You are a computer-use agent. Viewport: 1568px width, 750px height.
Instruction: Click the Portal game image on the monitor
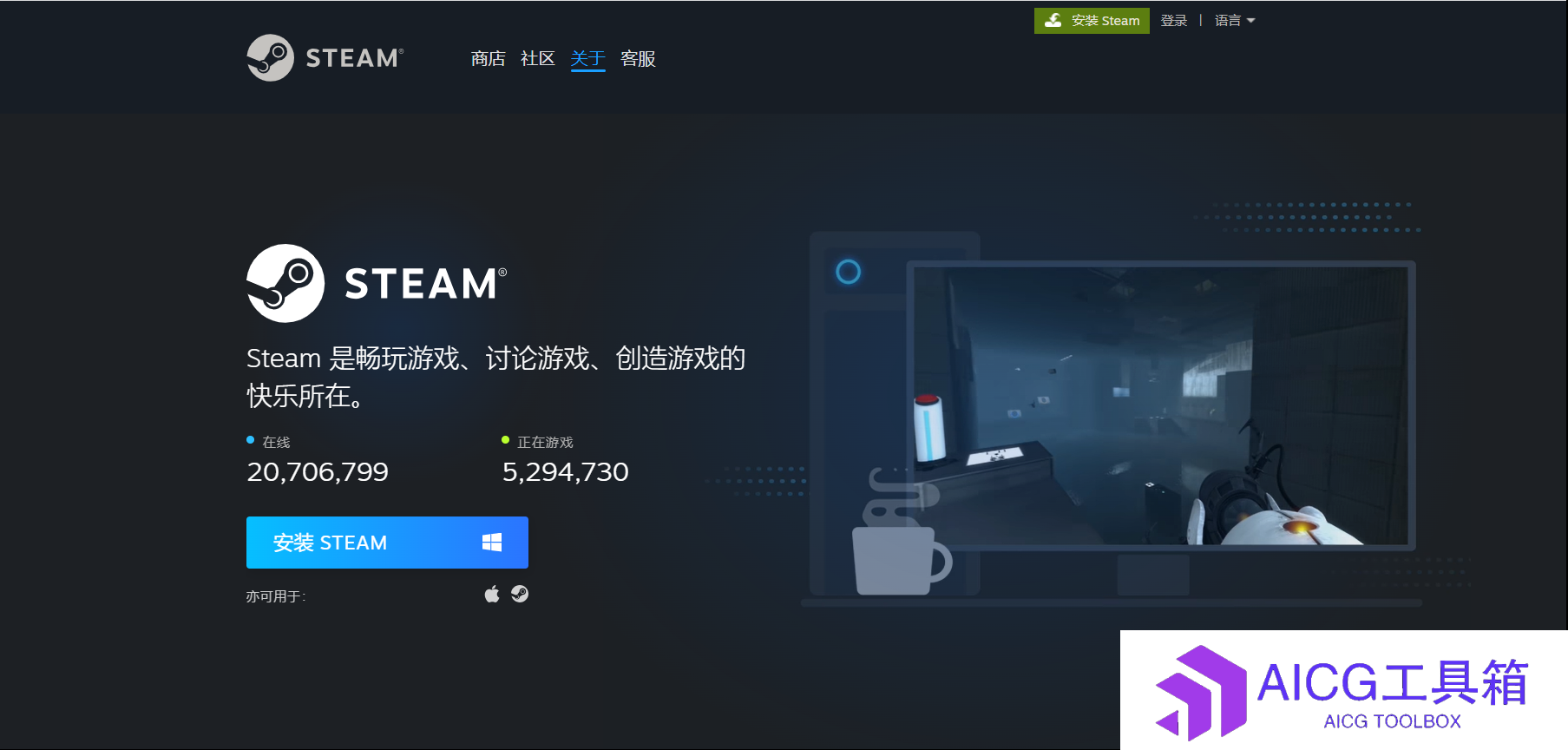(x=1160, y=405)
